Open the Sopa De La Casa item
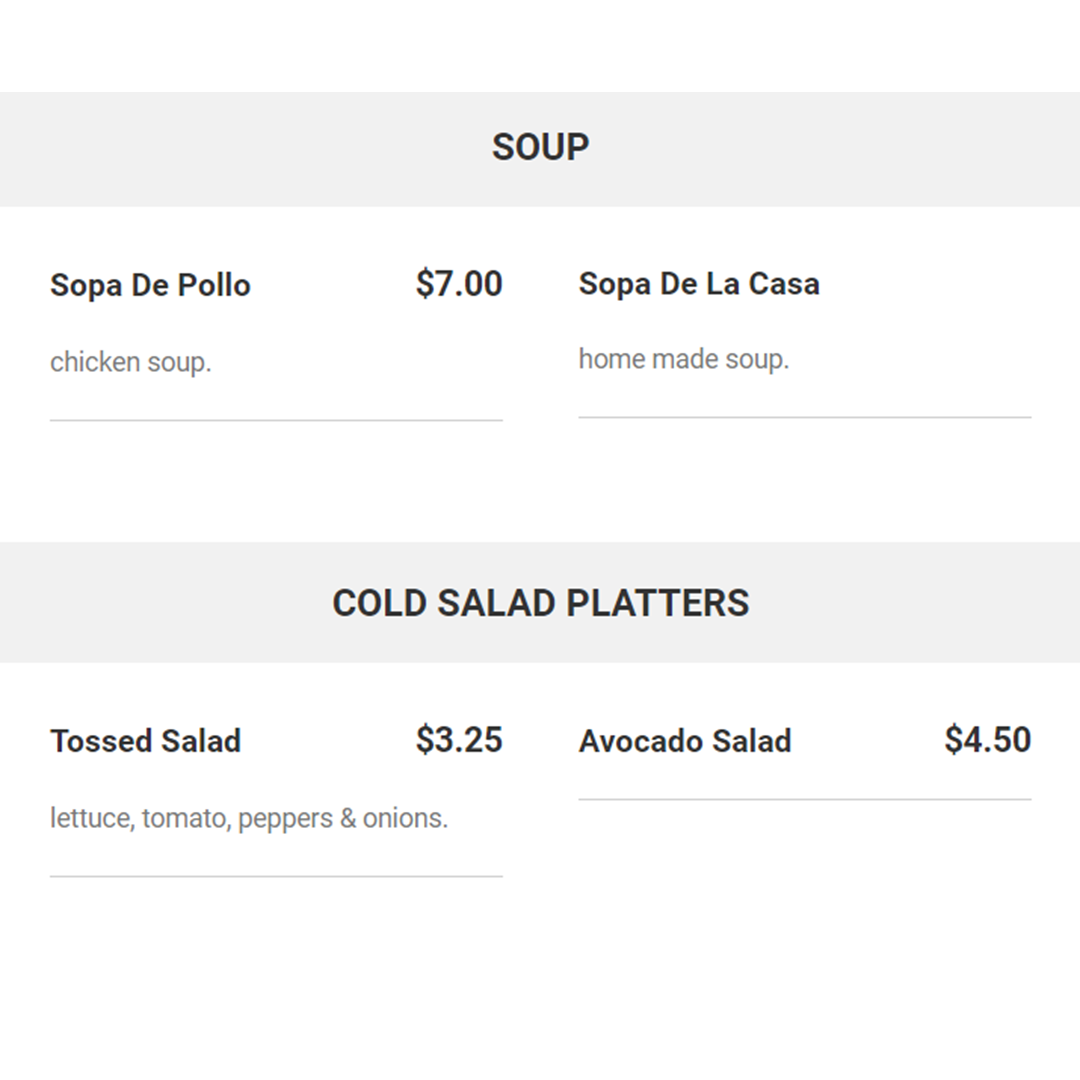This screenshot has height=1080, width=1080. coord(699,284)
